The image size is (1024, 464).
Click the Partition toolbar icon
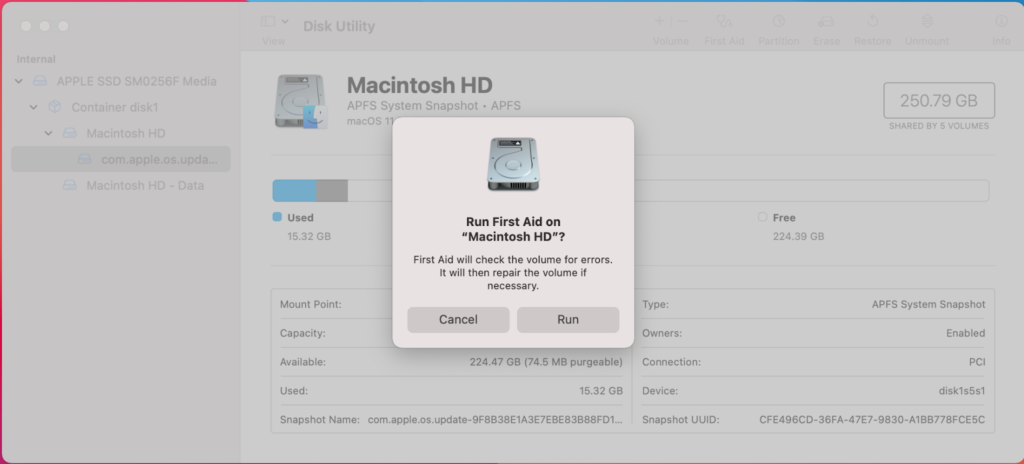pos(777,22)
